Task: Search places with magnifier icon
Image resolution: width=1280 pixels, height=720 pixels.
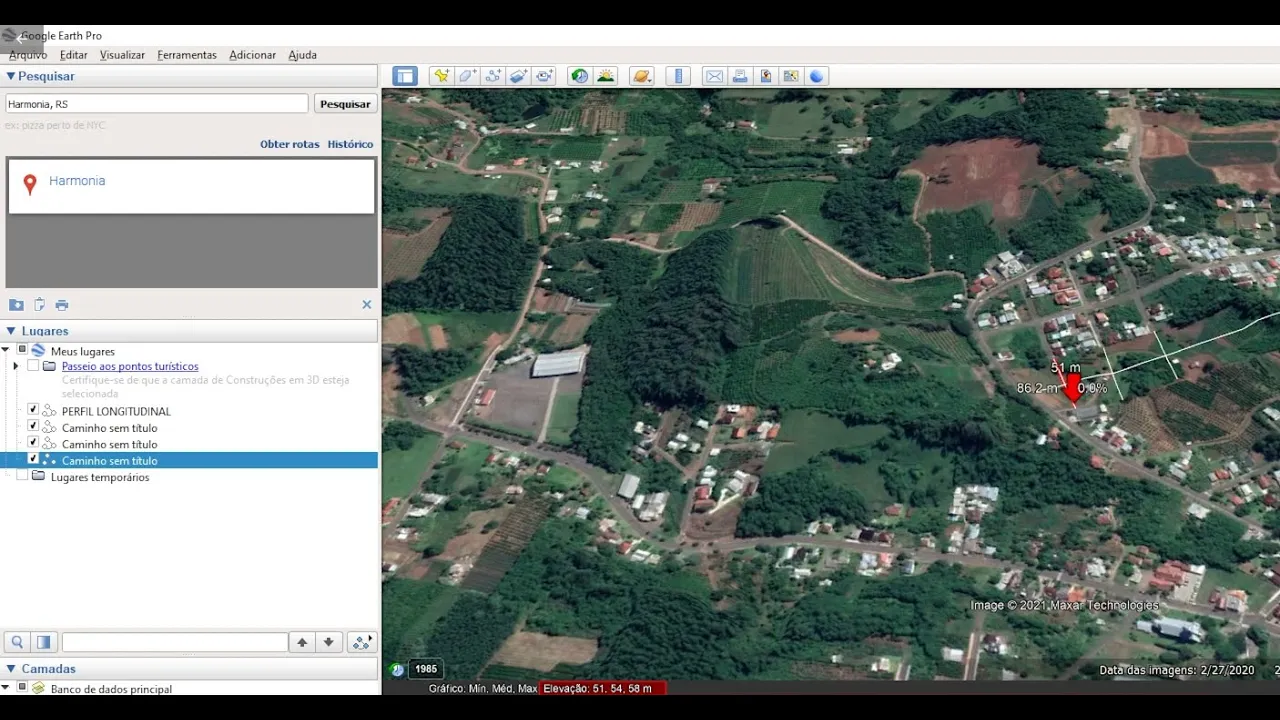Action: (x=17, y=642)
